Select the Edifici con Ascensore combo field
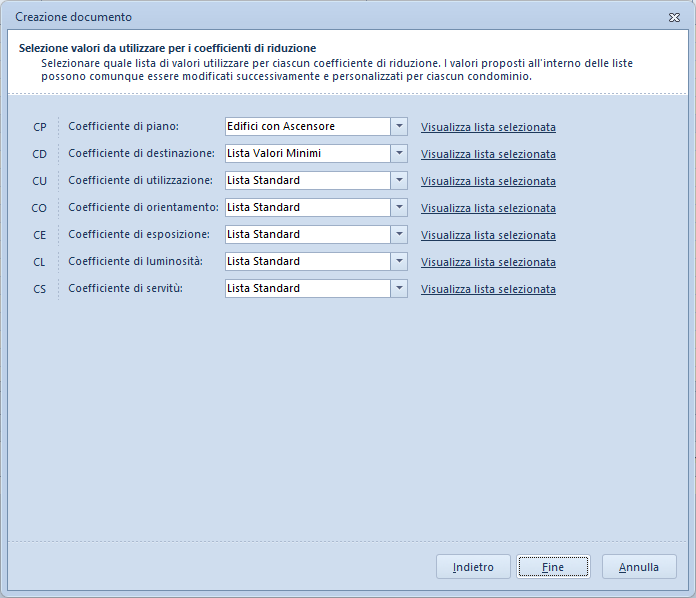This screenshot has height=598, width=696. pos(316,127)
